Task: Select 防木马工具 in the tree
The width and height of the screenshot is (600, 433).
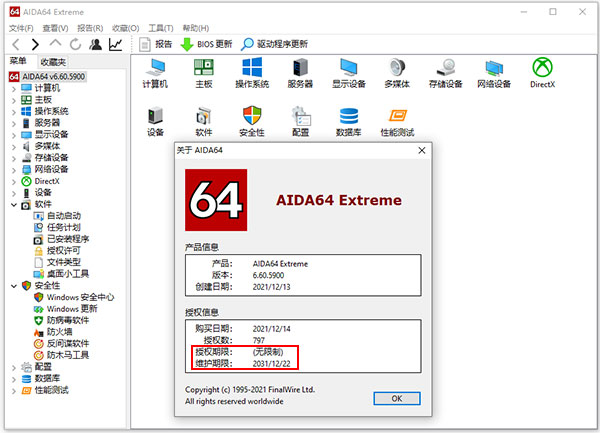Action: coord(61,355)
